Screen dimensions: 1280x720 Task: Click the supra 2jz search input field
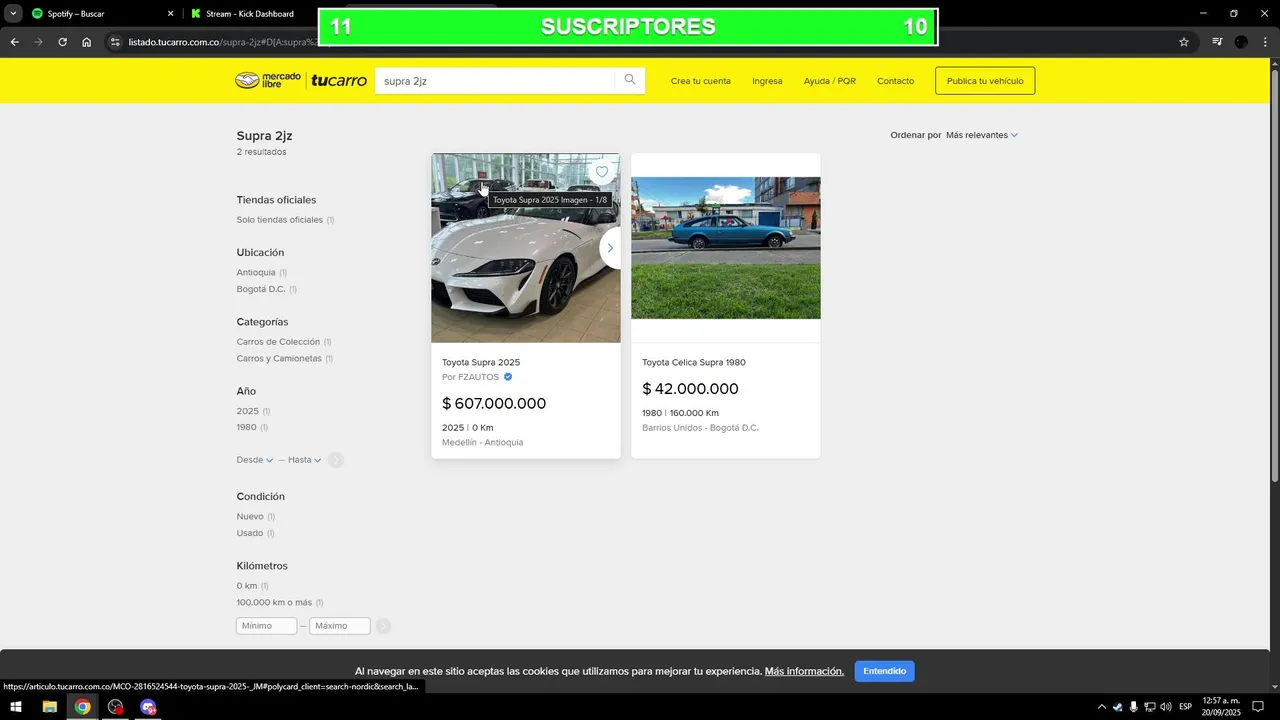click(x=495, y=81)
